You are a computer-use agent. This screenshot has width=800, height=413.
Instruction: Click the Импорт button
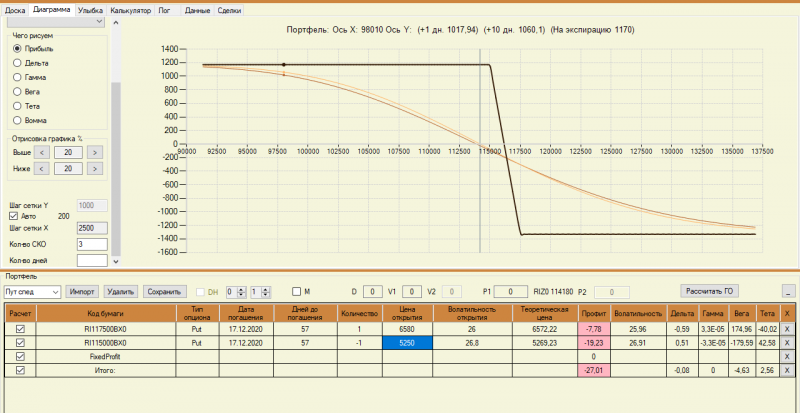(83, 292)
